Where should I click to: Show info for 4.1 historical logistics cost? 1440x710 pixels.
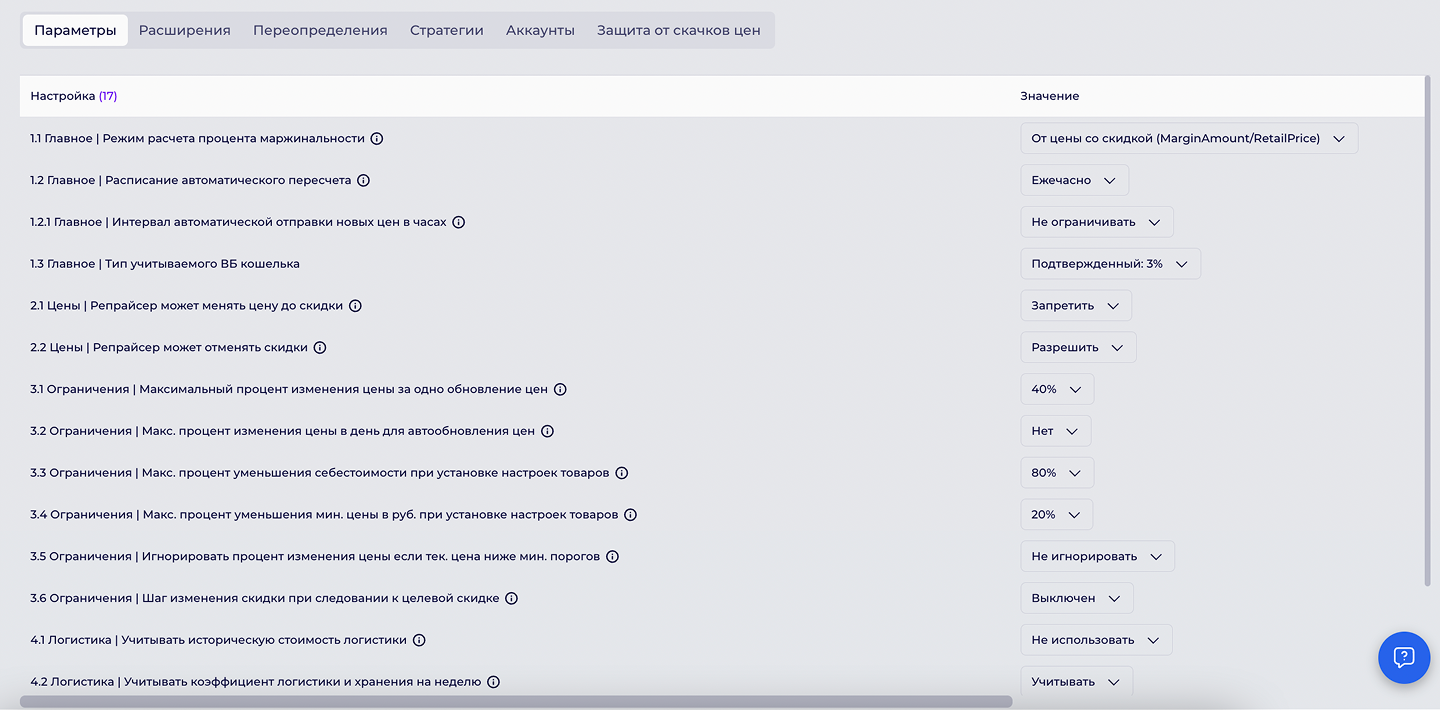click(x=419, y=641)
